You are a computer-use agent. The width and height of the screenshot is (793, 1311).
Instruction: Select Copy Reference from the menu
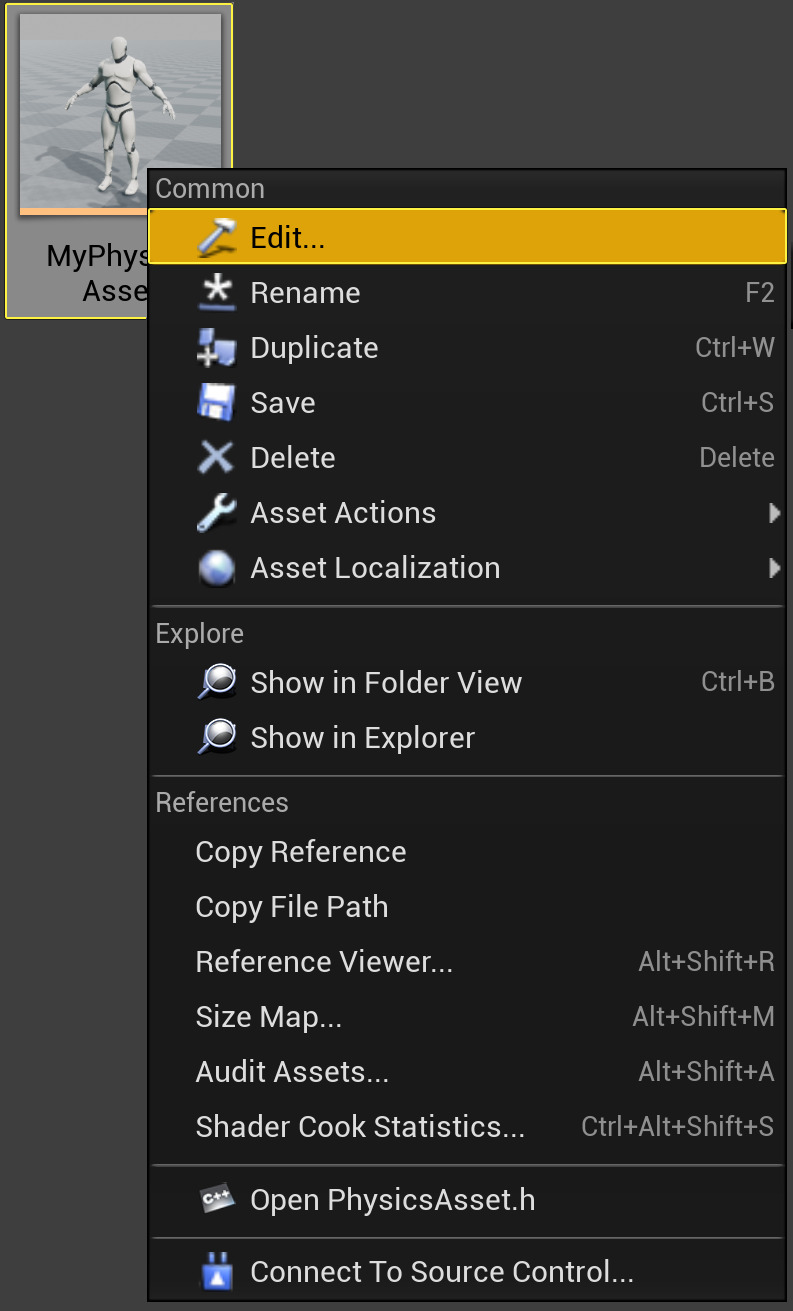(x=301, y=852)
